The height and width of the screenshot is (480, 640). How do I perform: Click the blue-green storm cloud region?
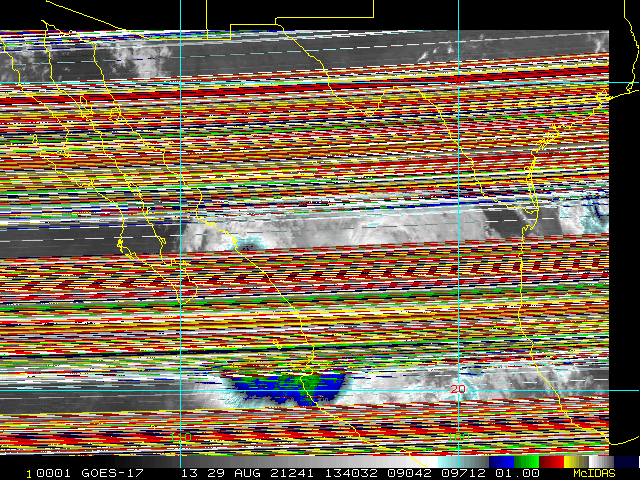[288, 389]
